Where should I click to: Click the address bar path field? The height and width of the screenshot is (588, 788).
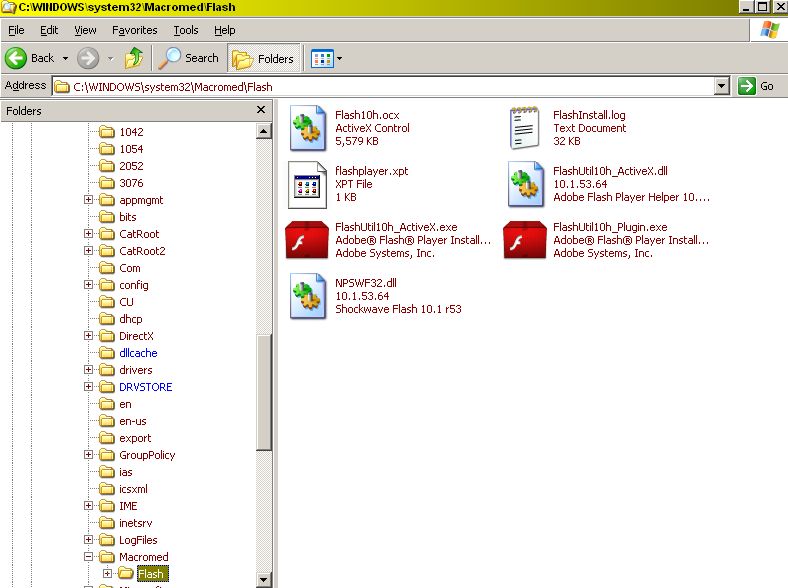[384, 86]
